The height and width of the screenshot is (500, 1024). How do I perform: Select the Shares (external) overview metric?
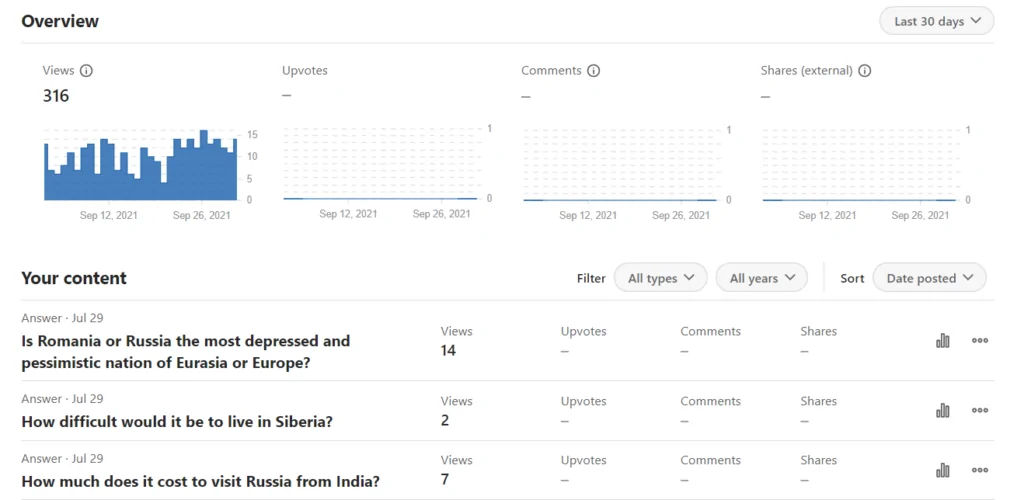tap(806, 71)
